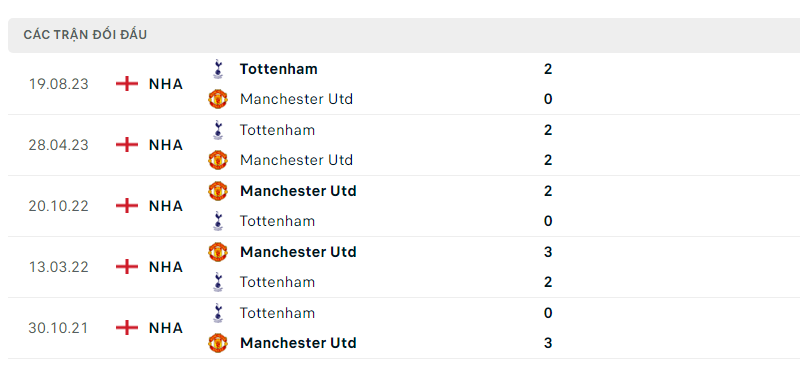Click Manchester Utd crest in 19.08.23 match

point(218,99)
